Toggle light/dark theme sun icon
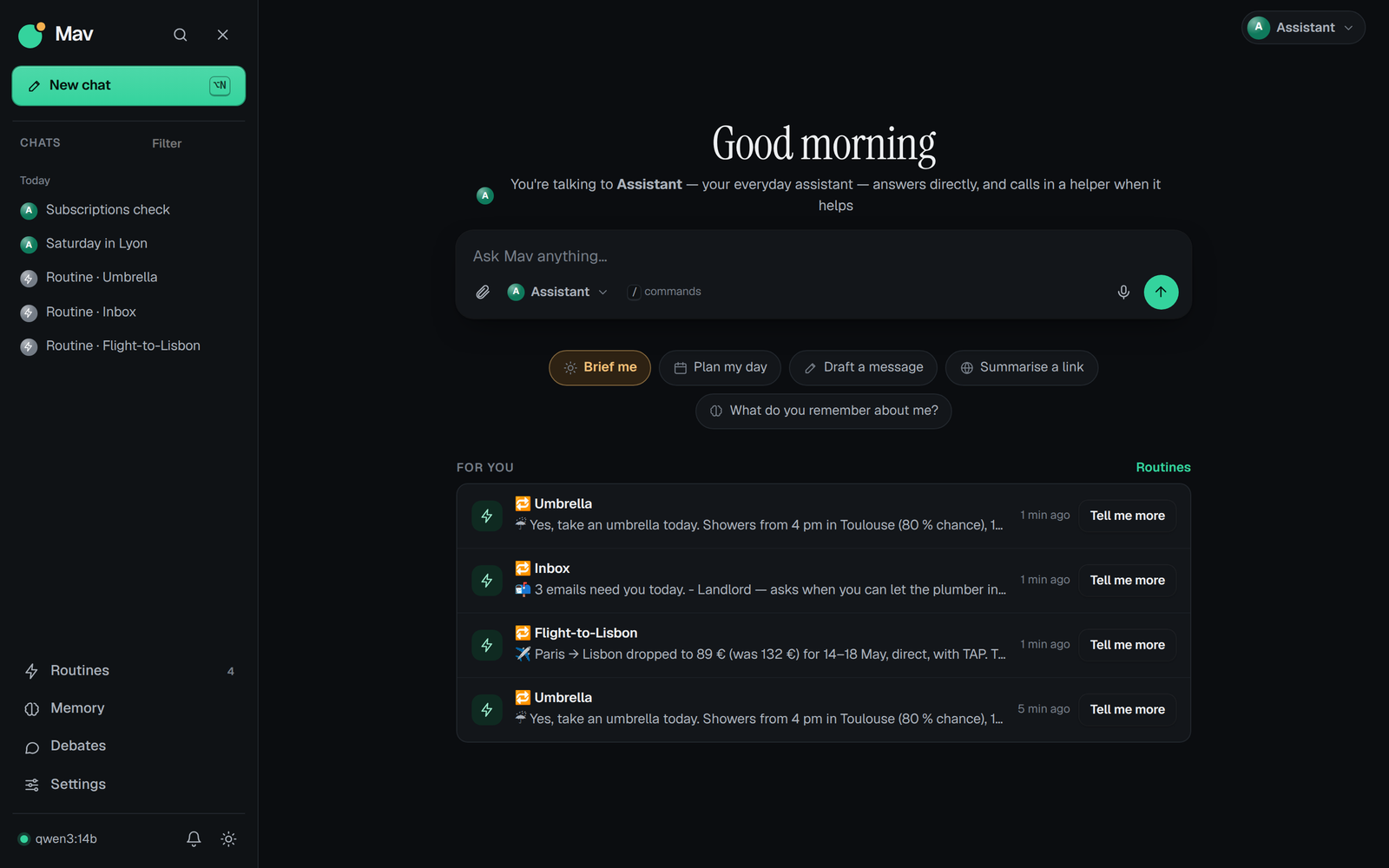This screenshot has height=868, width=1389. pyautogui.click(x=228, y=839)
